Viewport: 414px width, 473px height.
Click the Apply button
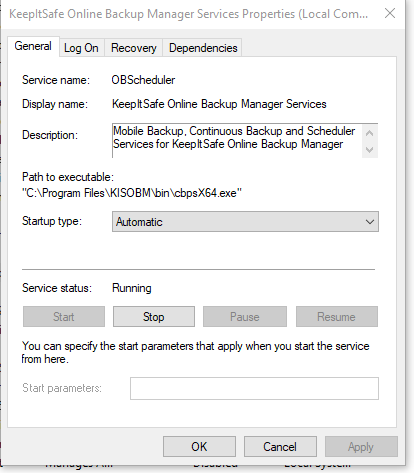(x=361, y=447)
